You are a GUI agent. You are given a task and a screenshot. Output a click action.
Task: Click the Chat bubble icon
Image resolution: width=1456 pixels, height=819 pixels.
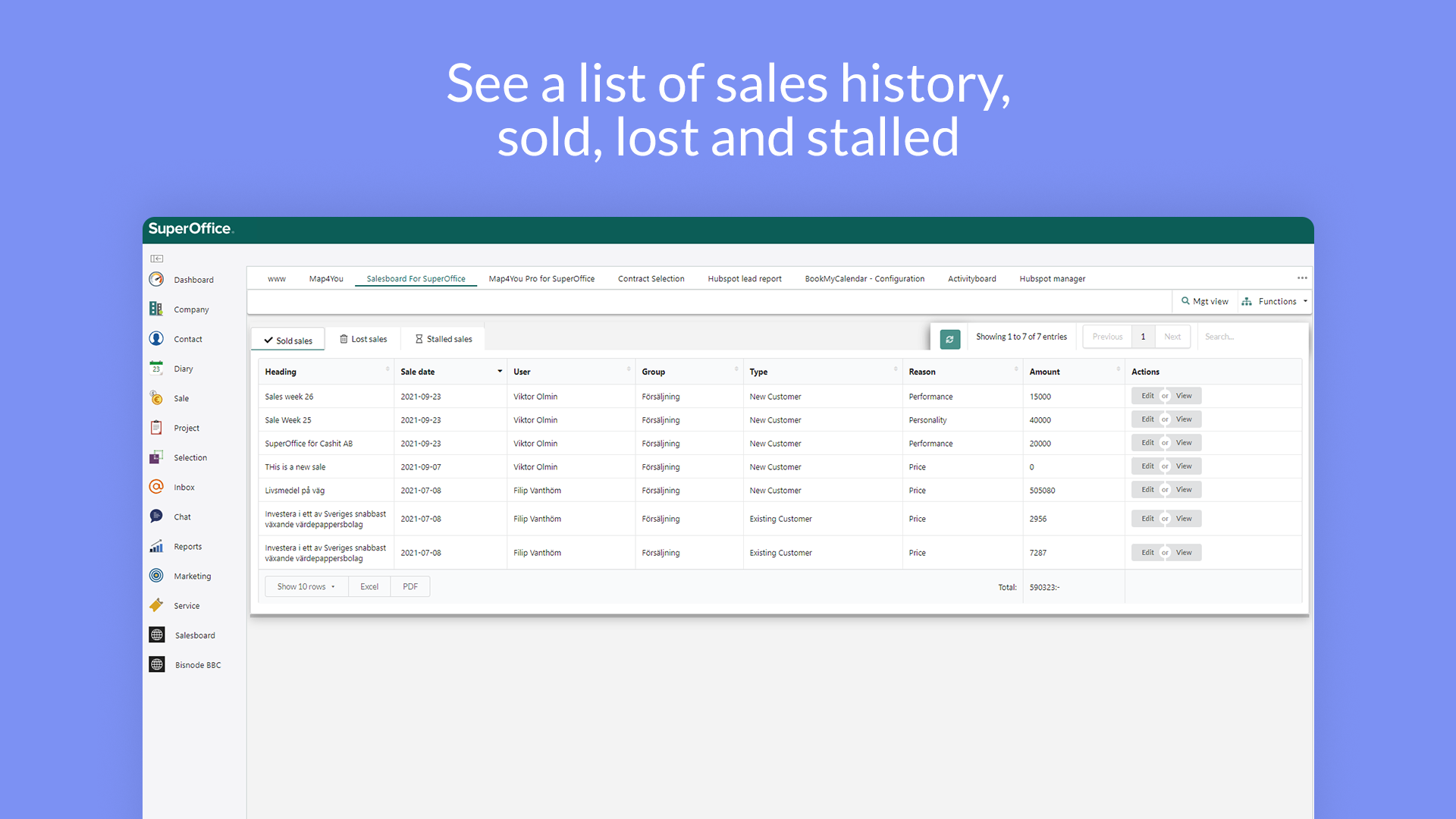[x=156, y=516]
